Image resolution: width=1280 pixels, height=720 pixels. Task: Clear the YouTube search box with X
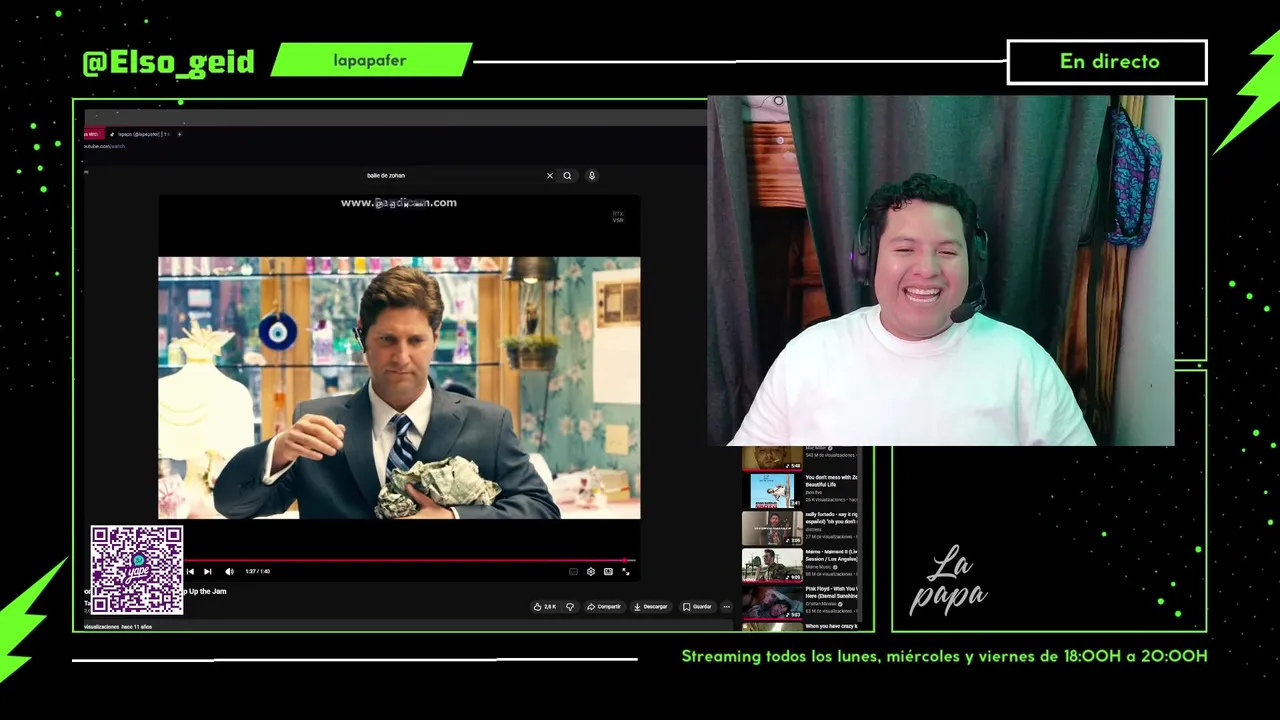point(549,176)
